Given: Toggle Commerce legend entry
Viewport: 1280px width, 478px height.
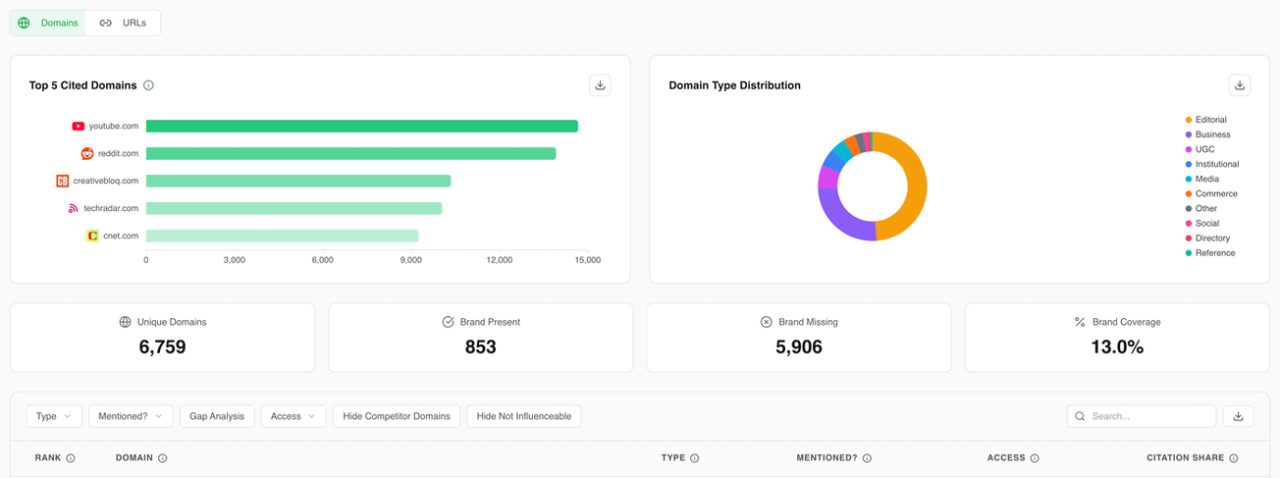Looking at the screenshot, I should tap(1211, 194).
